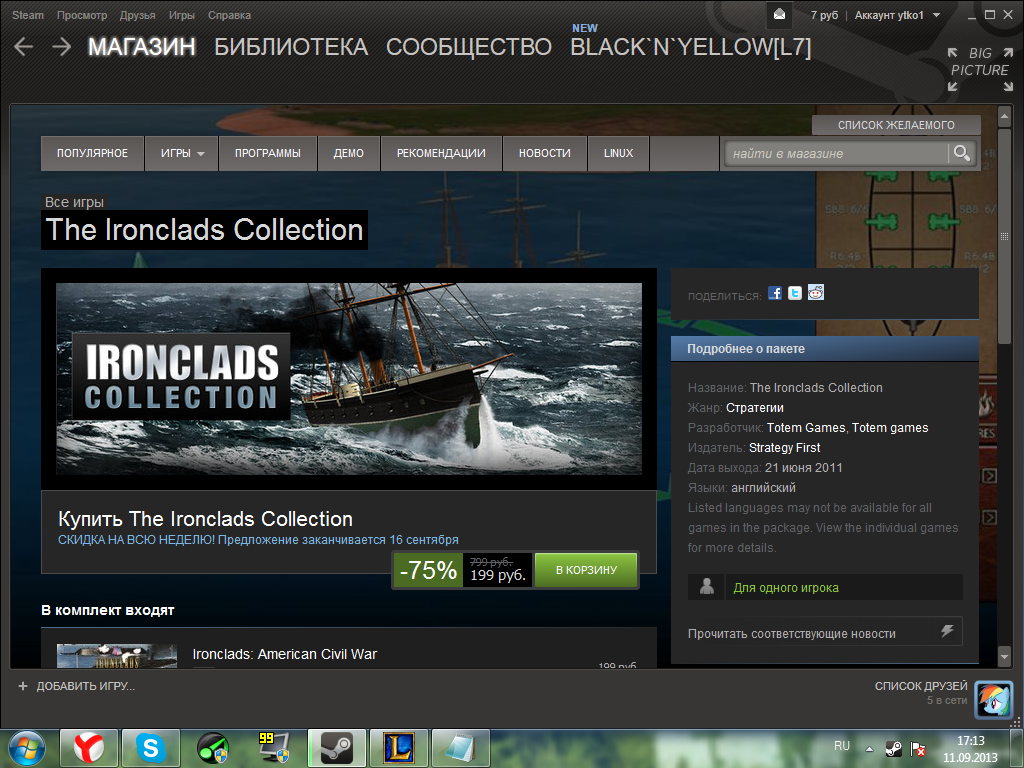Click the 7 руб wallet balance
Image resolution: width=1024 pixels, height=768 pixels.
pos(824,15)
